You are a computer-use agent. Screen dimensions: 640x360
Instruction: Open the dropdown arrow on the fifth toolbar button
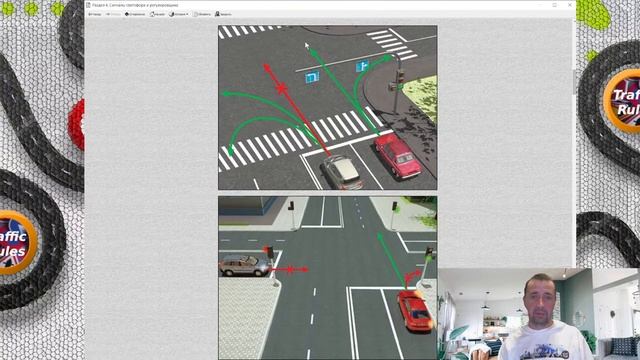coord(187,14)
